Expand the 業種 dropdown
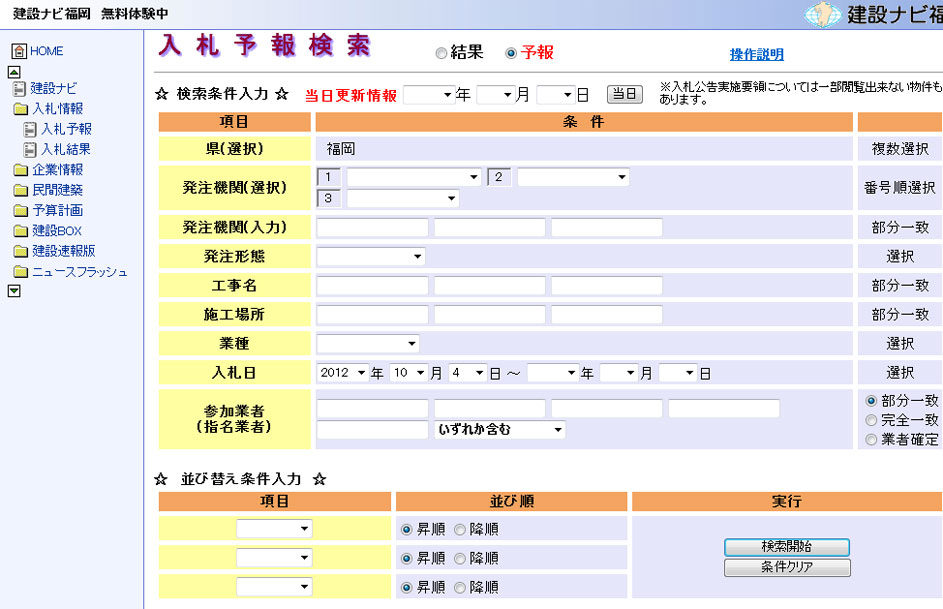Screen dimensions: 943x609 (x=367, y=344)
